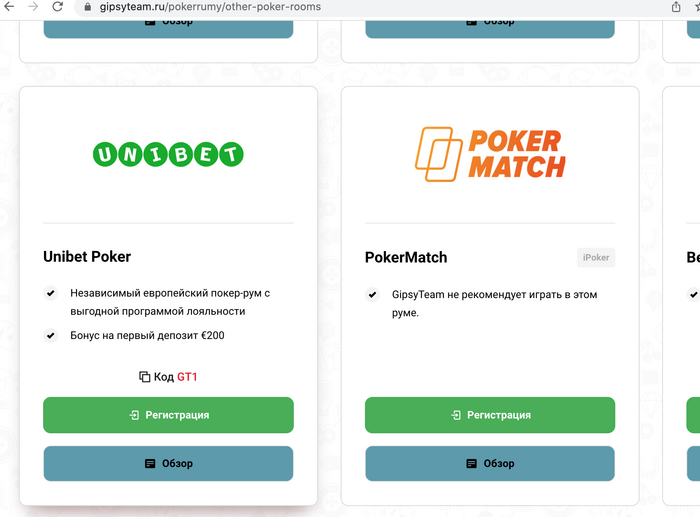Click Unibet Poker Регистрация button

pos(168,415)
